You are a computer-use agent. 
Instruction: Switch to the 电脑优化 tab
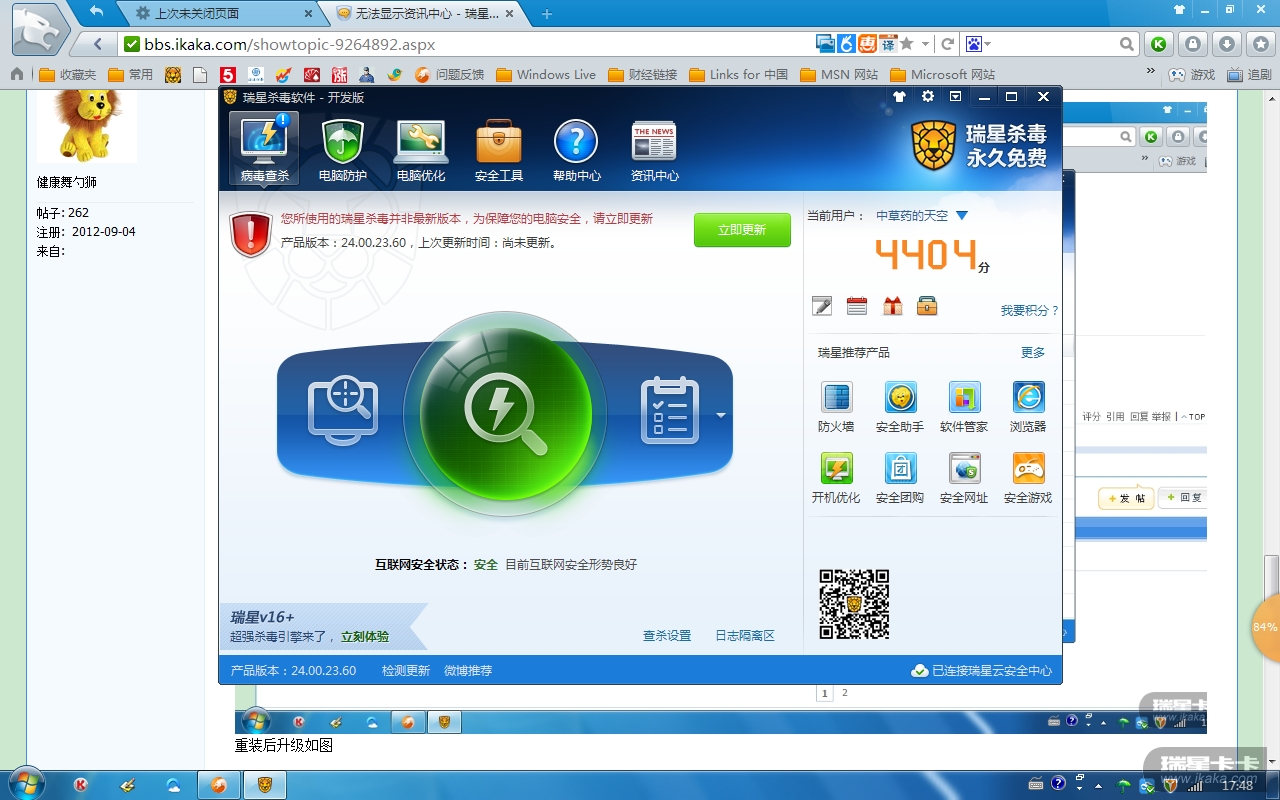pyautogui.click(x=421, y=151)
